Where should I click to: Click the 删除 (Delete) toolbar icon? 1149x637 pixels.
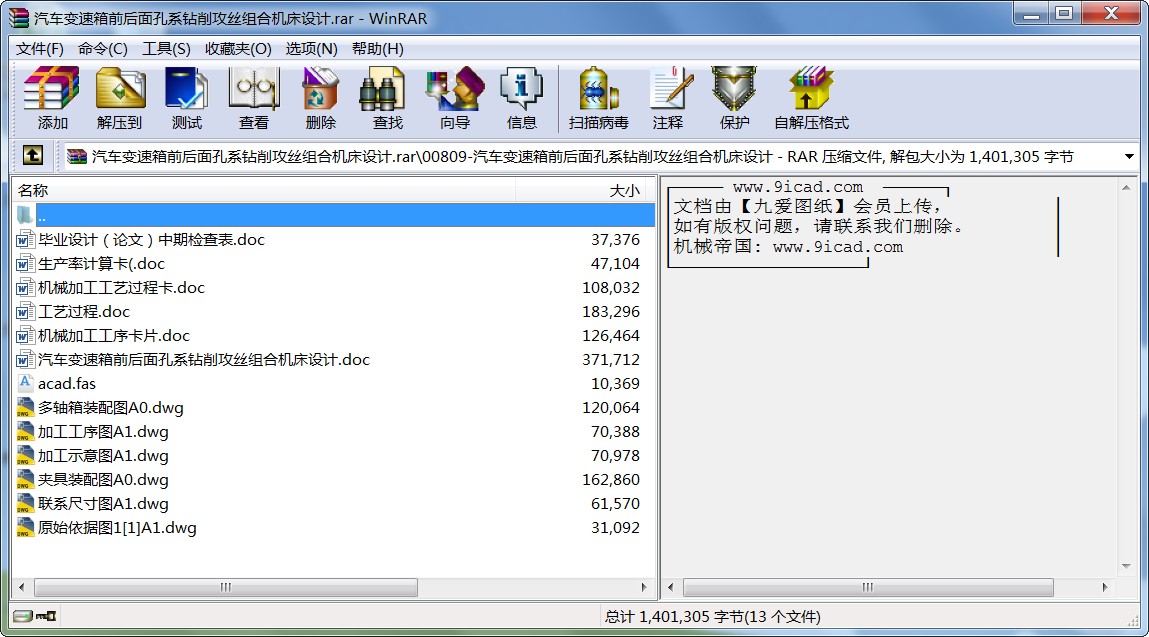coord(320,98)
